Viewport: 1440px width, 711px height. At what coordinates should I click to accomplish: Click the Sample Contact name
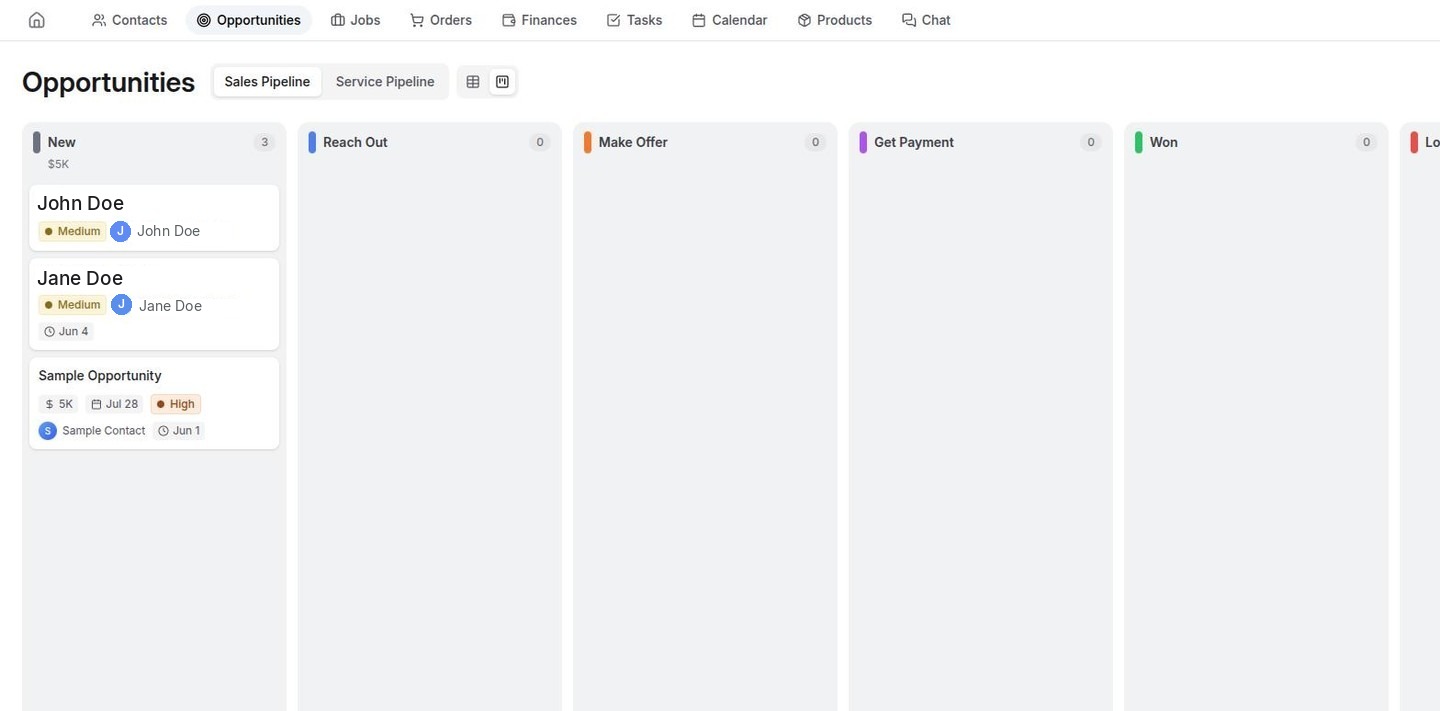click(104, 431)
